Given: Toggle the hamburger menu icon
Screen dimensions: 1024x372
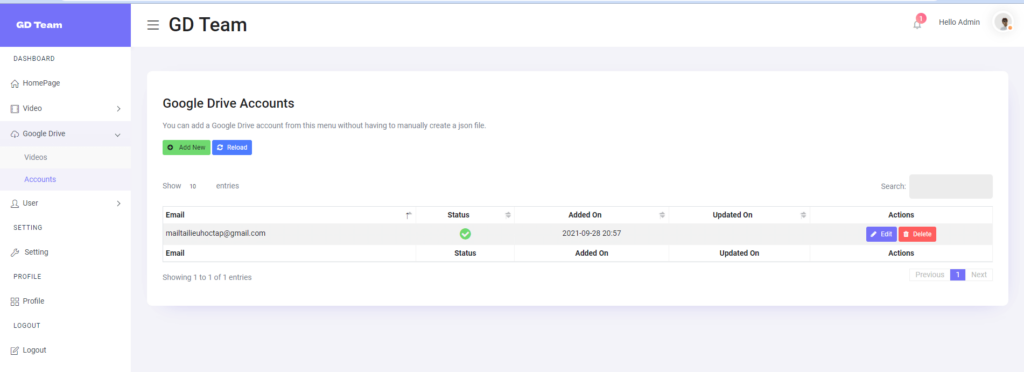Looking at the screenshot, I should [153, 25].
